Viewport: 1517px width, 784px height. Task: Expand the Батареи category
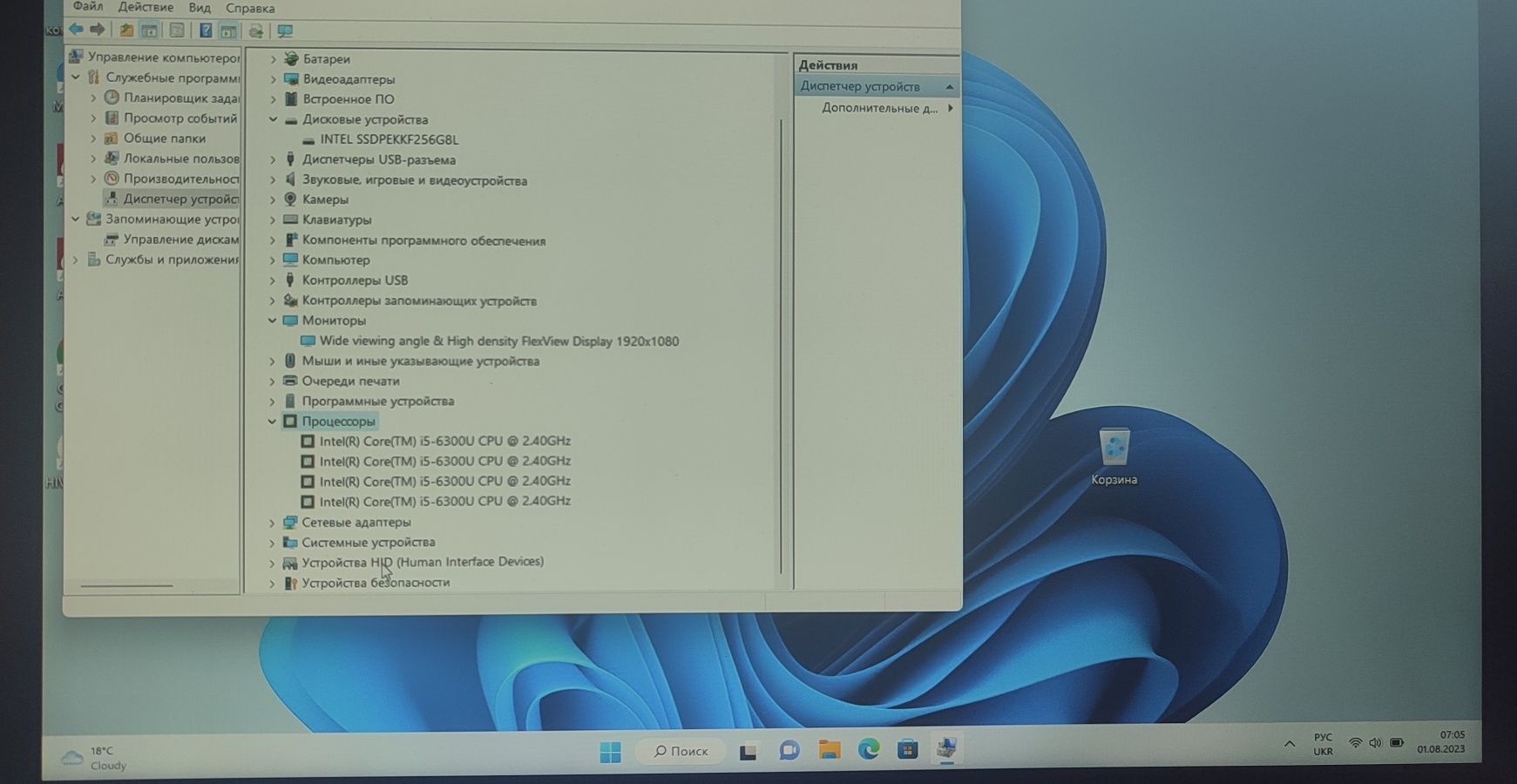point(273,59)
